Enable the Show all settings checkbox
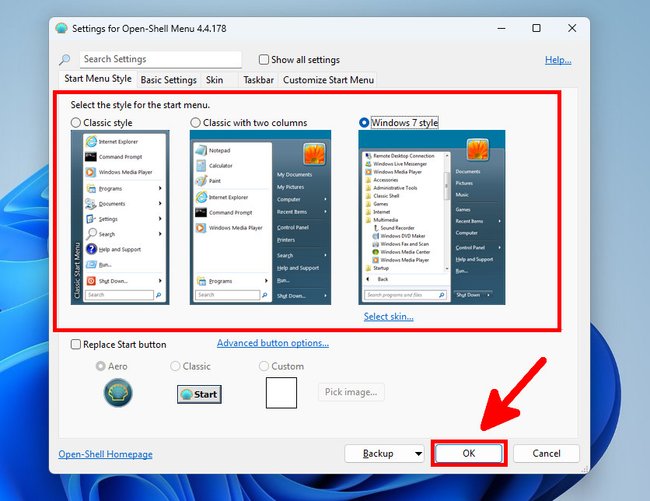650x501 pixels. (x=264, y=60)
